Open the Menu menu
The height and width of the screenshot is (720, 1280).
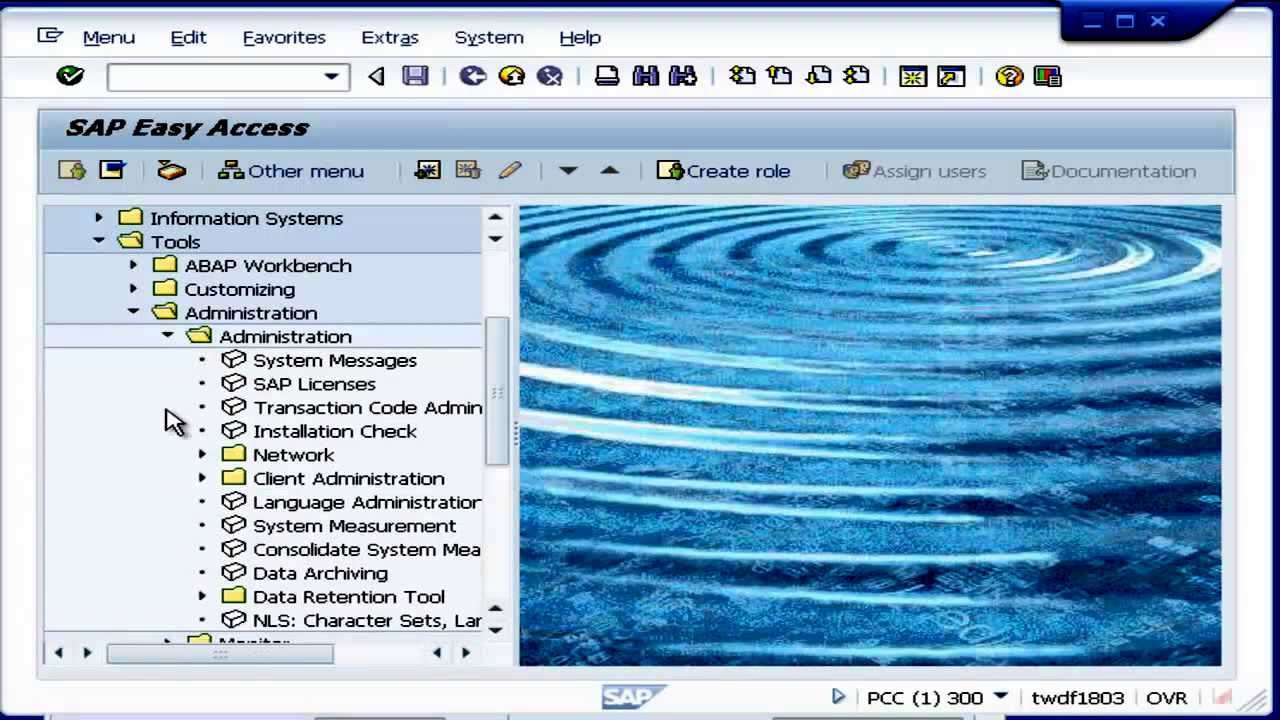coord(109,37)
